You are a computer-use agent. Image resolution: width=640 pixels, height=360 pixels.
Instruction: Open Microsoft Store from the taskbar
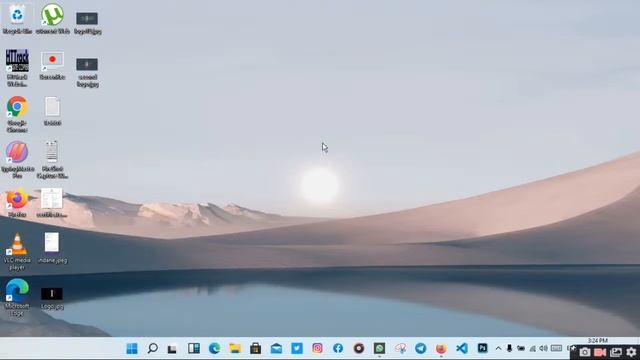pyautogui.click(x=256, y=349)
